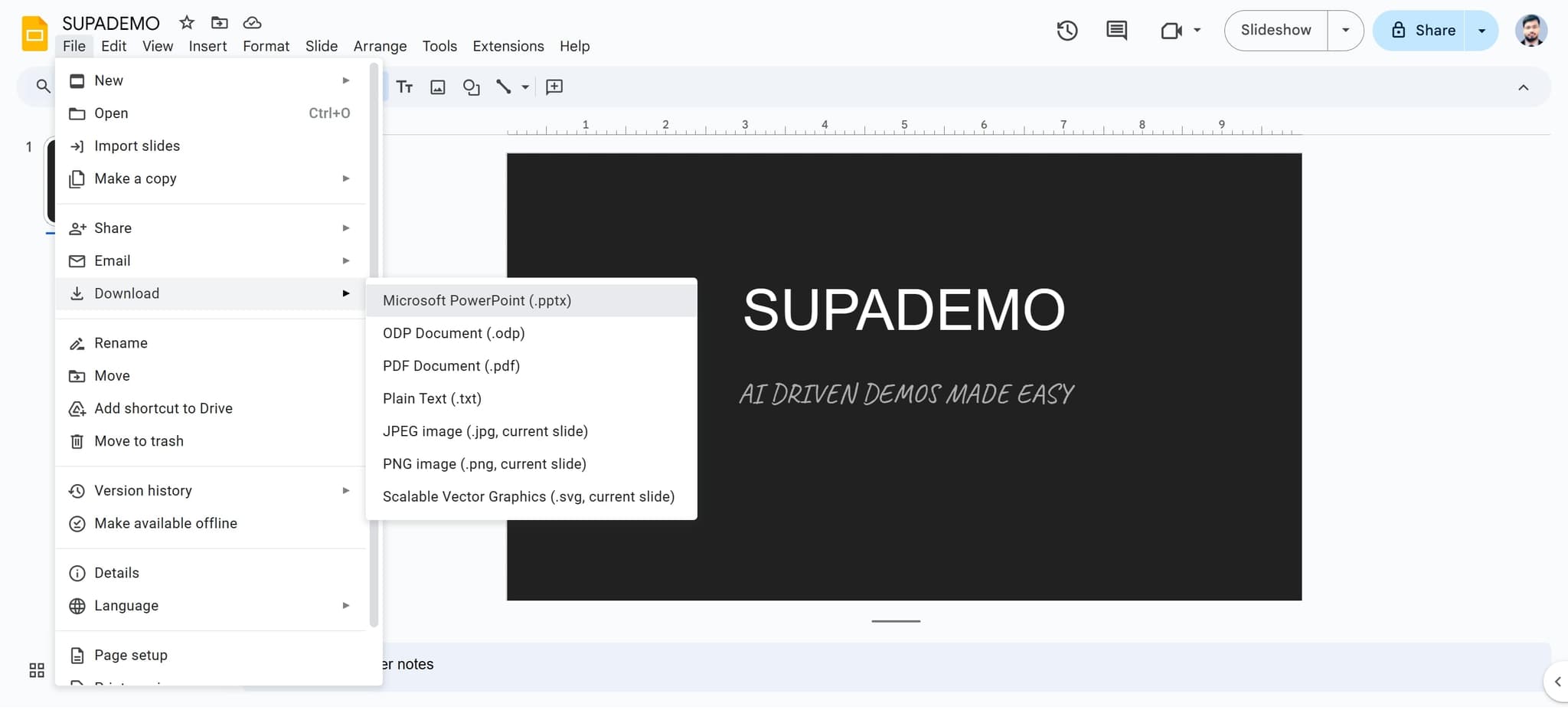The image size is (1568, 710).
Task: Move the presentation to a folder
Action: click(x=220, y=22)
